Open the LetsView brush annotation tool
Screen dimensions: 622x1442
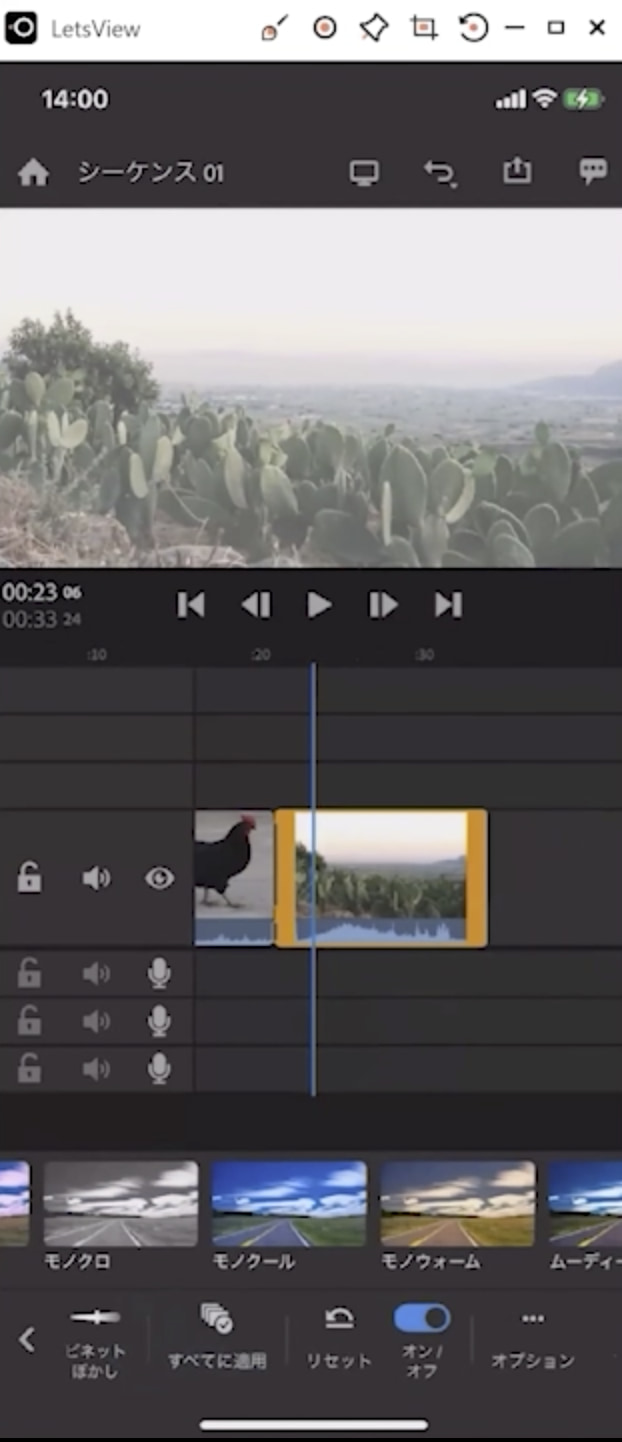tap(273, 29)
